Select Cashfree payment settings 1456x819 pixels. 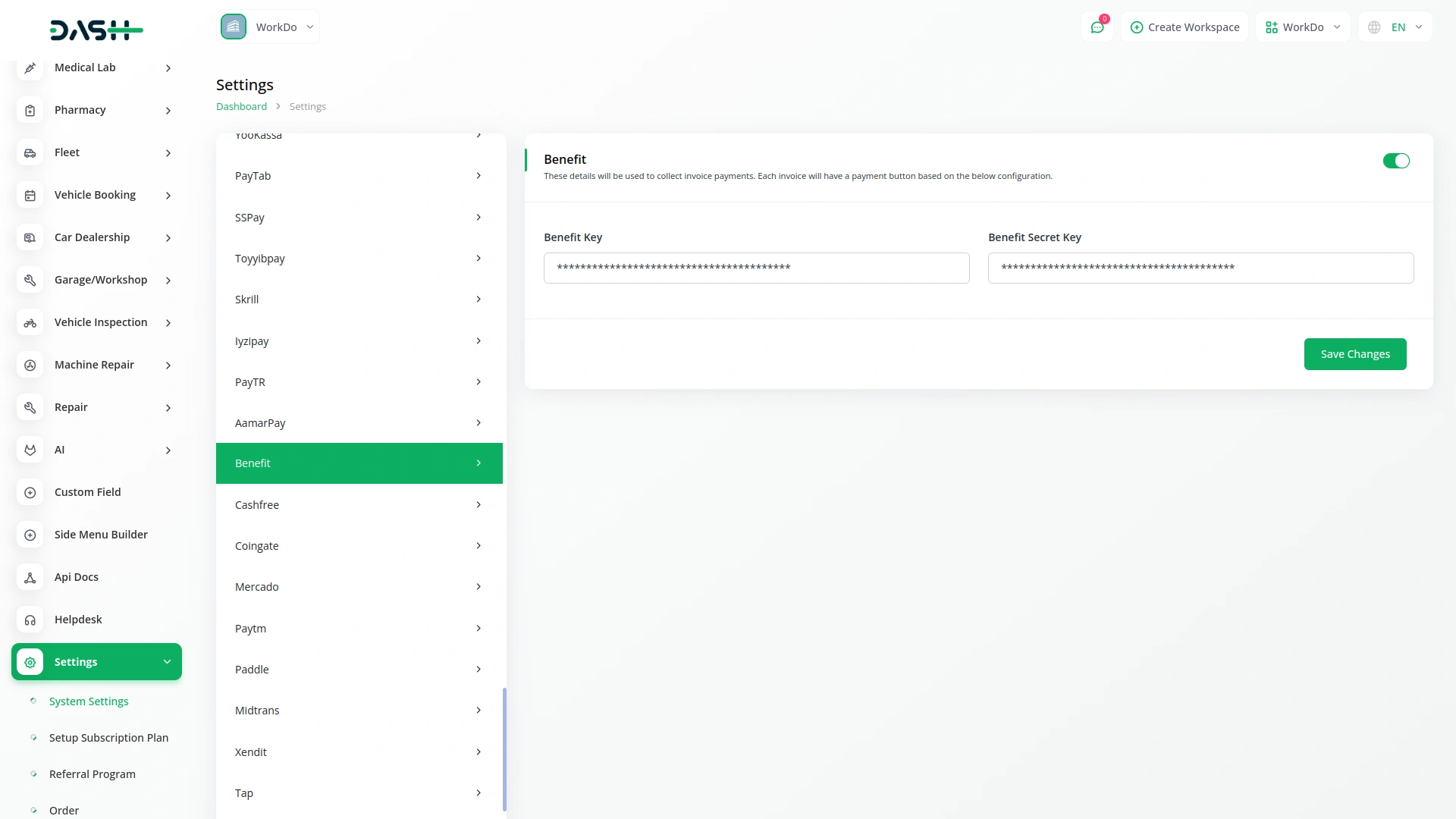coord(359,505)
